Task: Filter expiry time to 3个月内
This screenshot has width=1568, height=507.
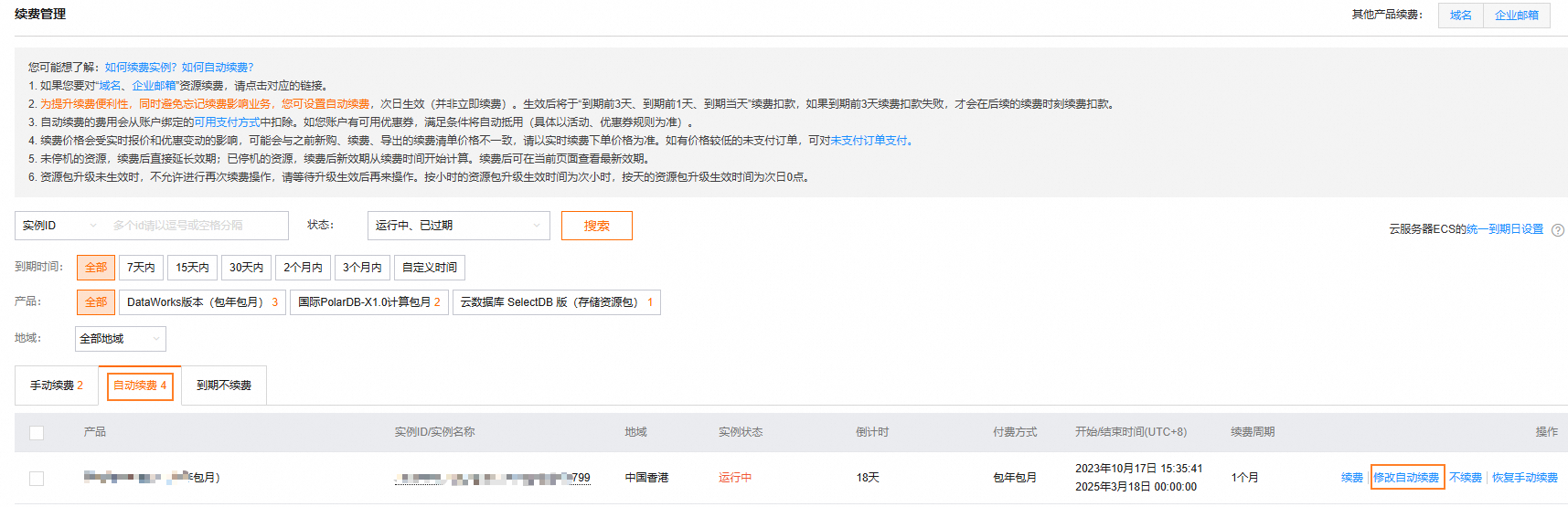Action: 362,268
